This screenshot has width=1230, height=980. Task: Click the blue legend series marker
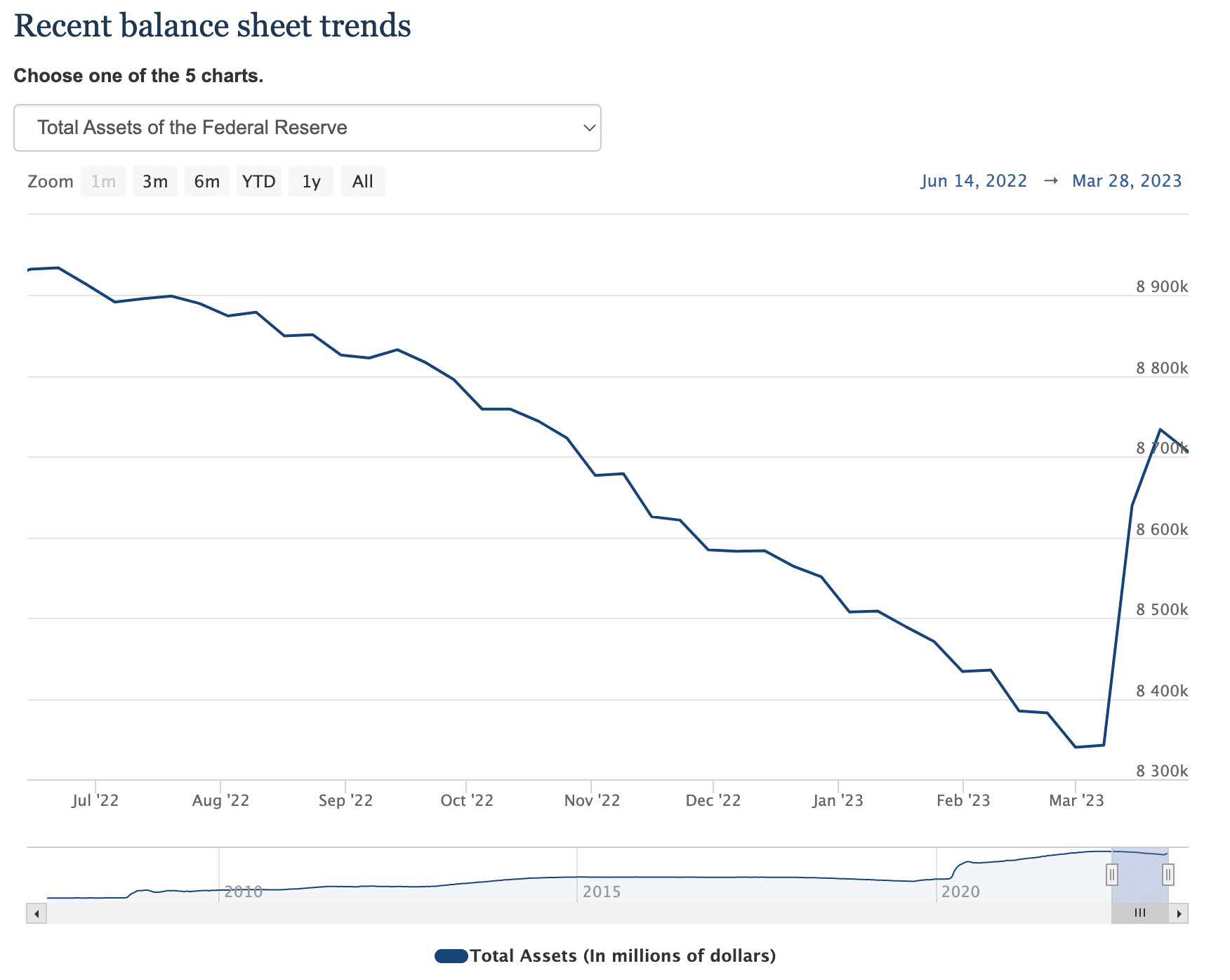point(452,955)
